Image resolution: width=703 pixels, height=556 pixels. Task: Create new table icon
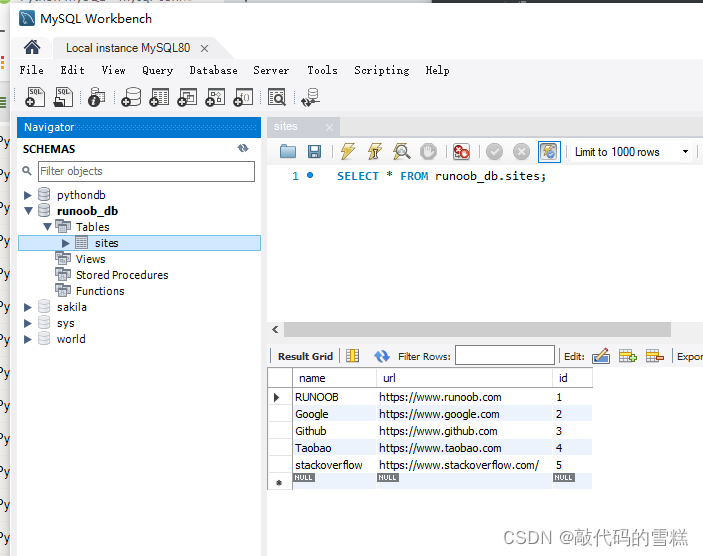[x=159, y=97]
